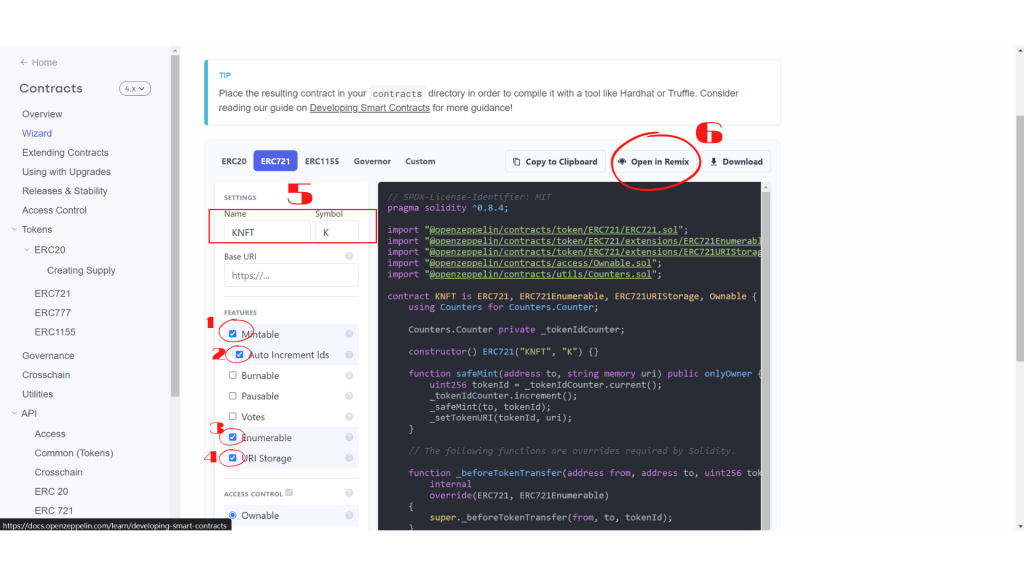The width and height of the screenshot is (1024, 576).
Task: Toggle the Mintable checkbox
Action: tap(232, 334)
